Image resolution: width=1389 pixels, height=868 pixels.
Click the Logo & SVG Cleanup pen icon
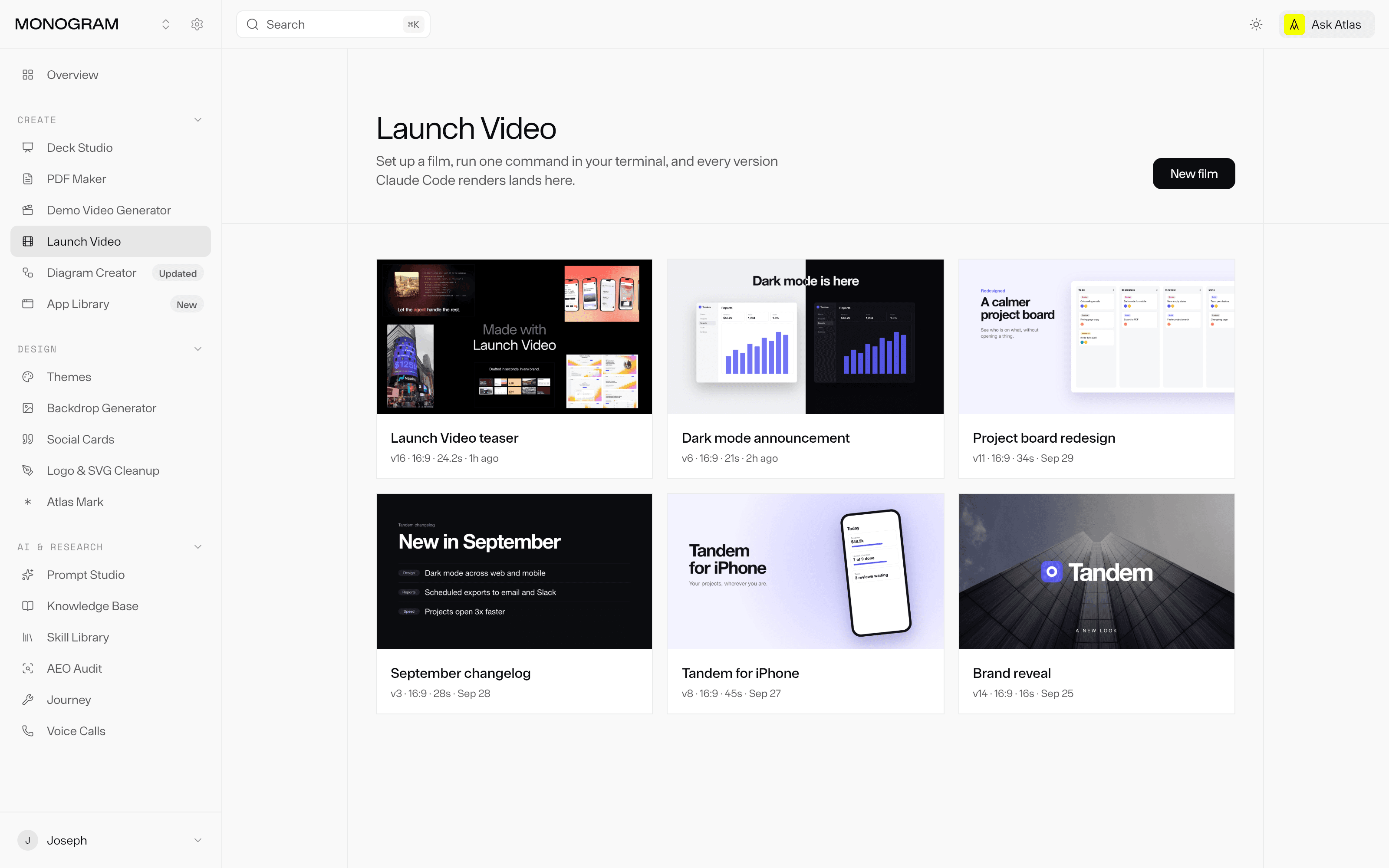click(x=27, y=471)
